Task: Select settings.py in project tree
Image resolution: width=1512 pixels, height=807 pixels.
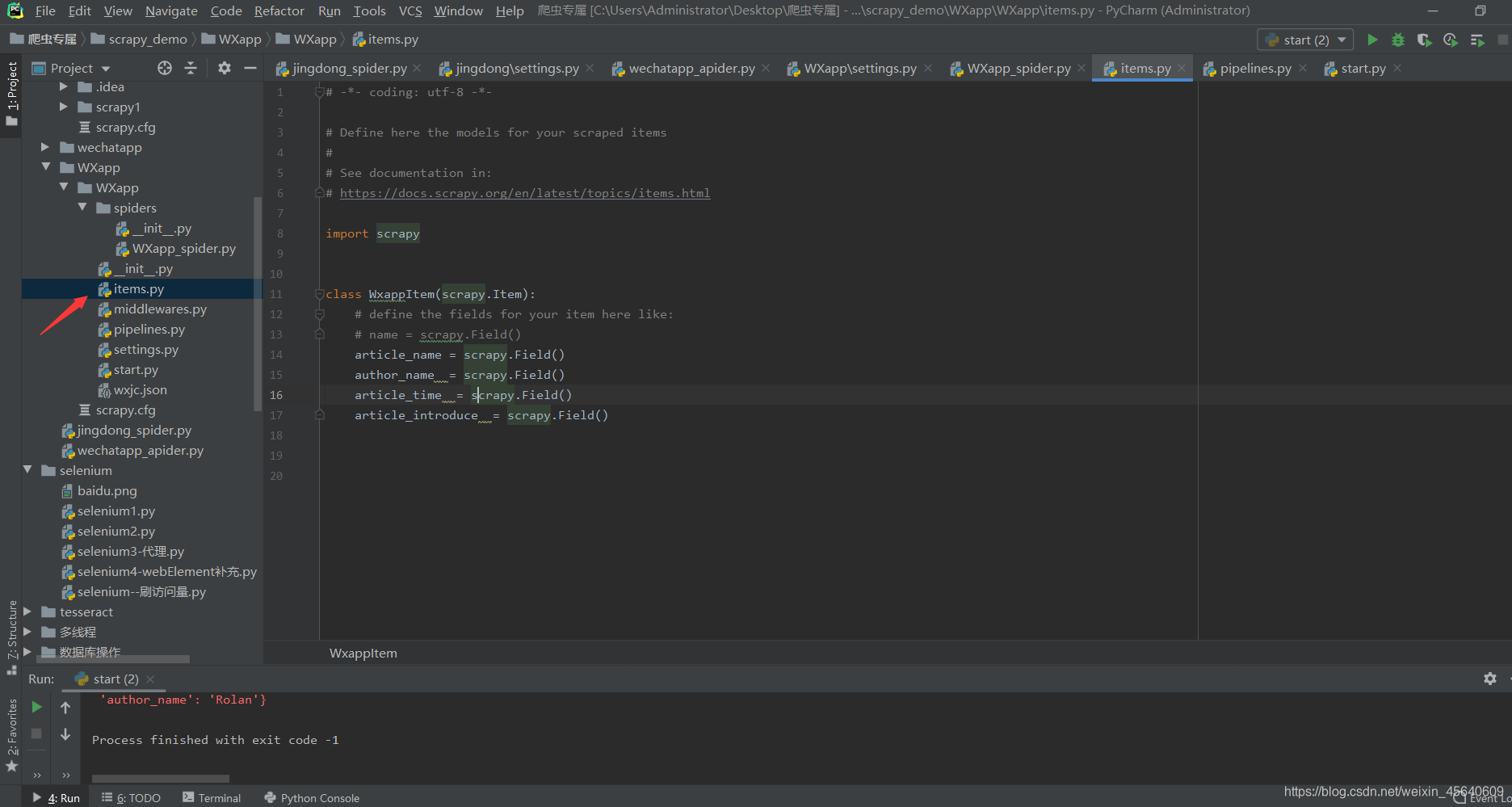Action: tap(146, 350)
